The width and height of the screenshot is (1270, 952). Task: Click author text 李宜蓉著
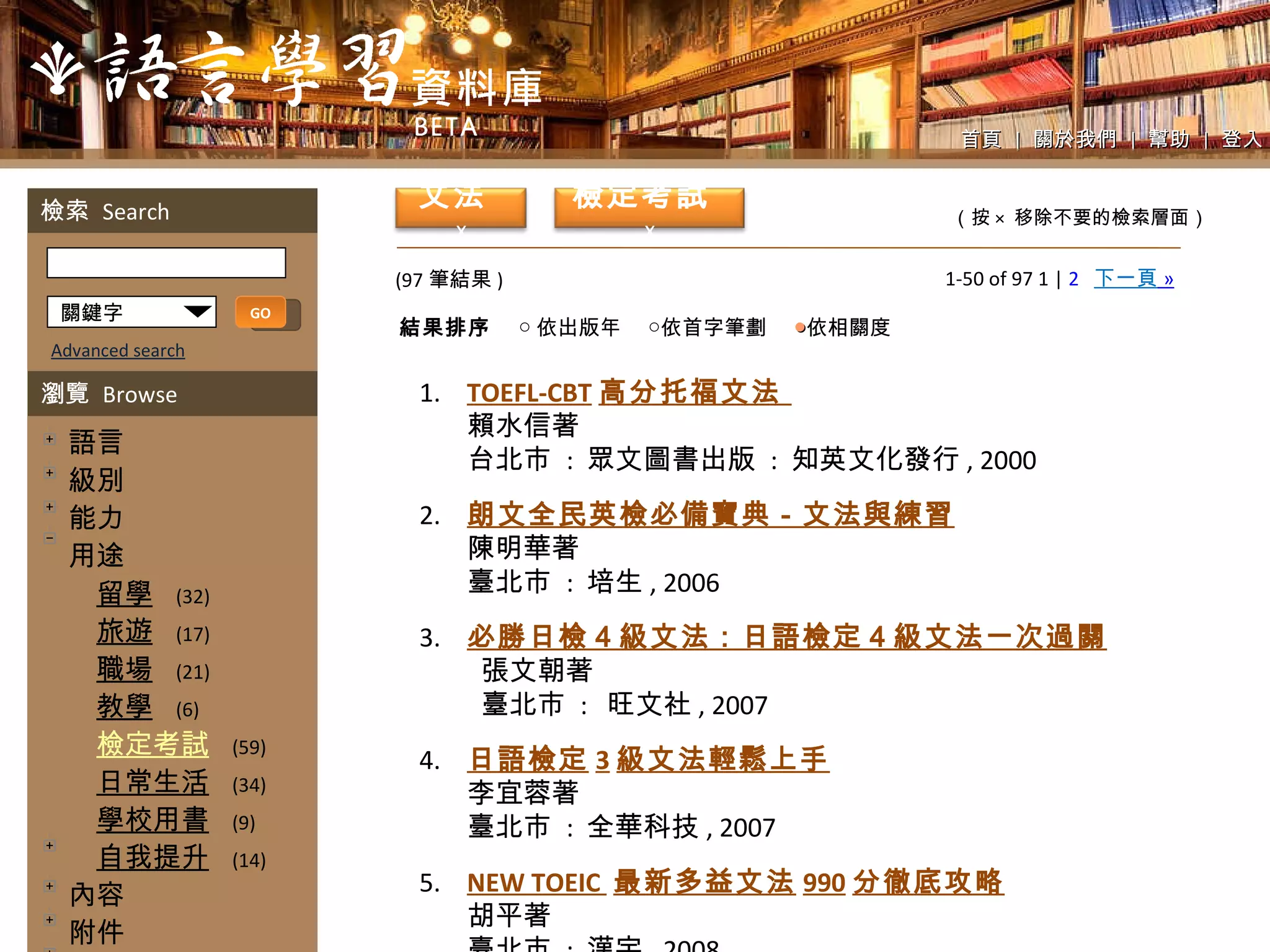[523, 793]
